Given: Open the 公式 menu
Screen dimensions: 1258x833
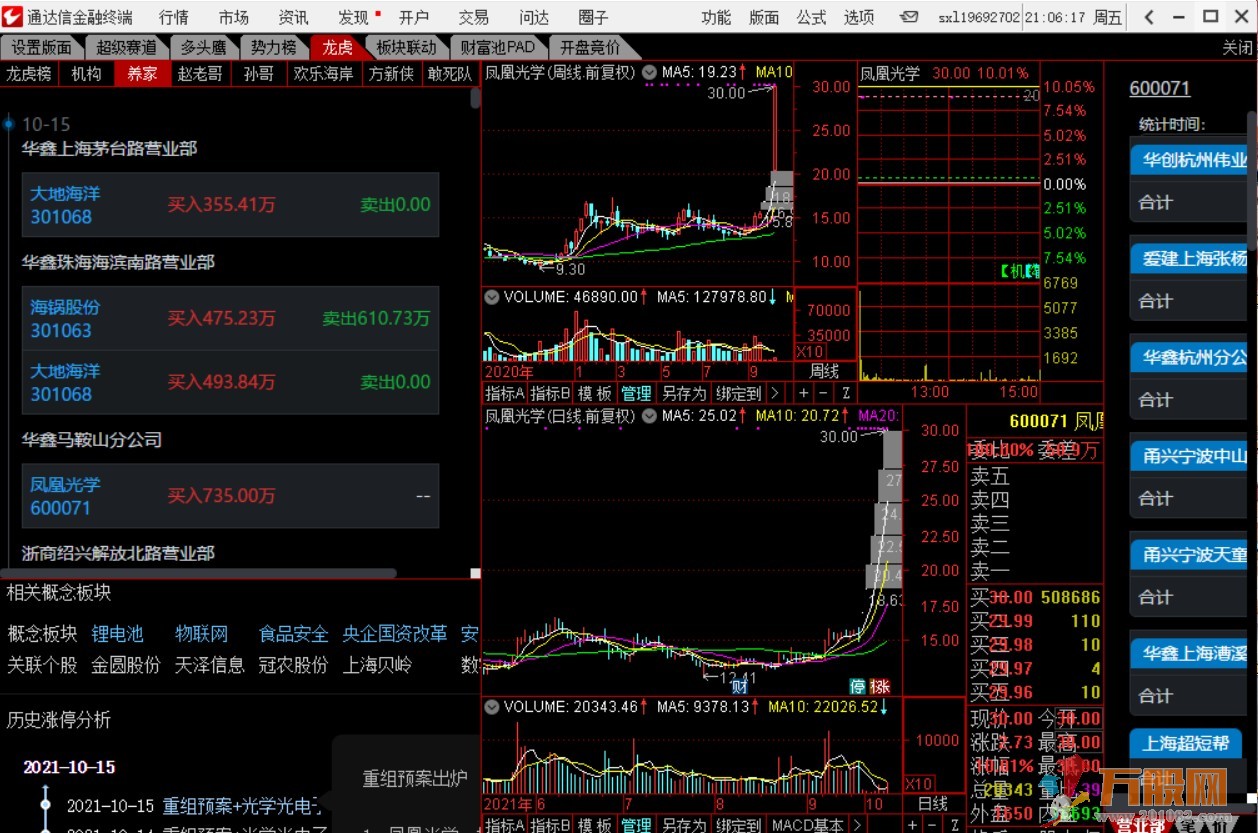Looking at the screenshot, I should [x=812, y=17].
